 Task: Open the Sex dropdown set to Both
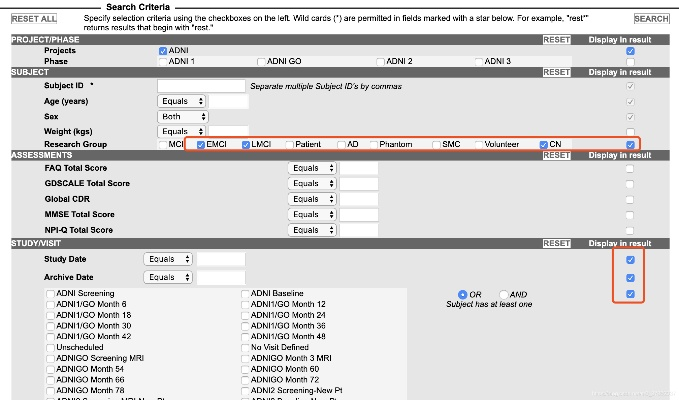(182, 116)
